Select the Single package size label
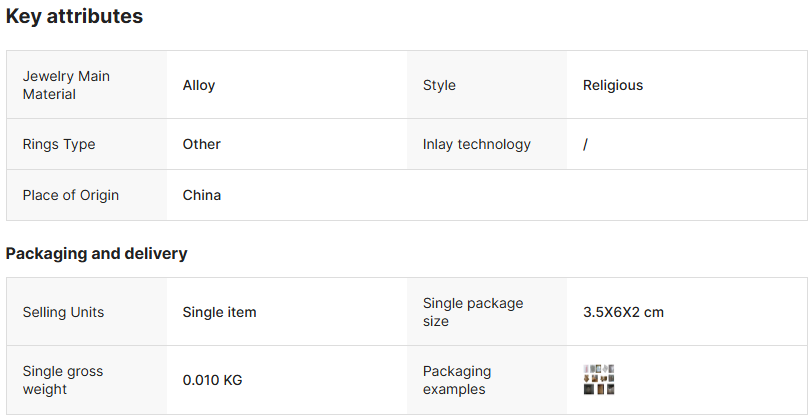 pyautogui.click(x=473, y=312)
